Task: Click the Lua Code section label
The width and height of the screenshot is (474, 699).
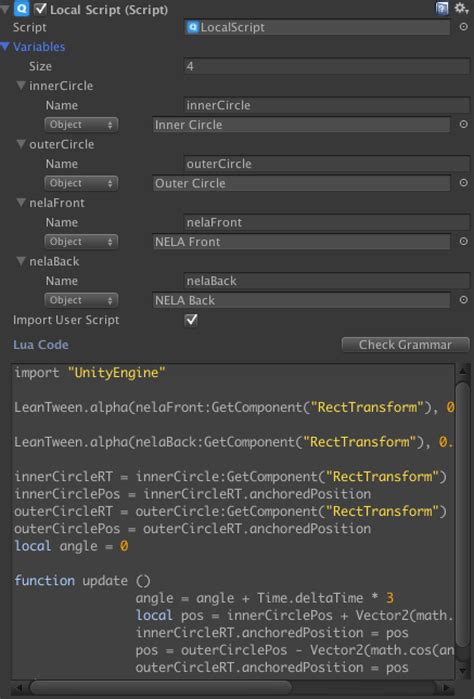Action: coord(41,345)
